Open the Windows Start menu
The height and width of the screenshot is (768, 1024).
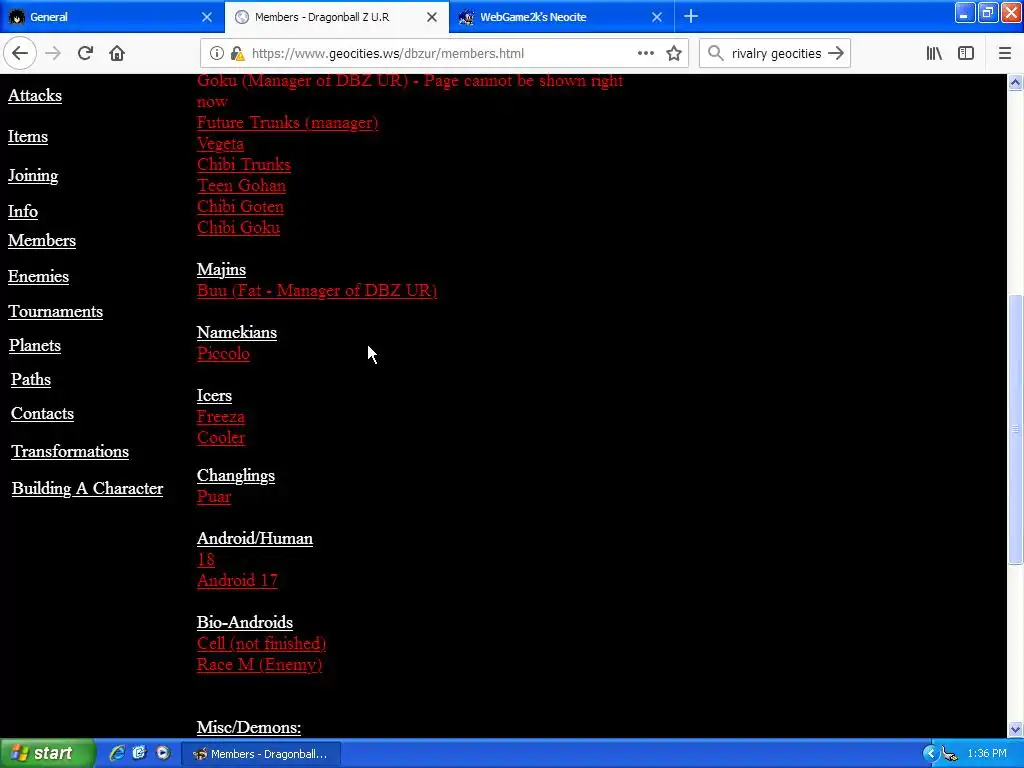coord(46,753)
